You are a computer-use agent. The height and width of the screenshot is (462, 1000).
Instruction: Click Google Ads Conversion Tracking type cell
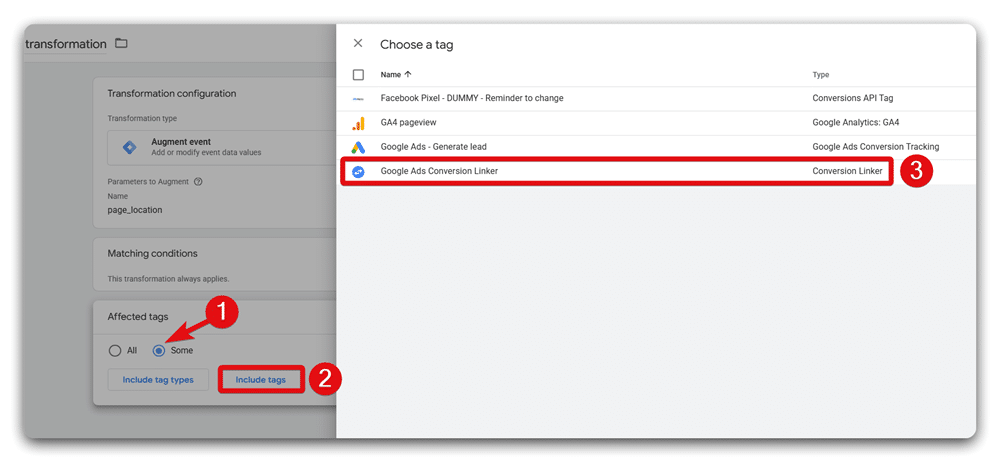[876, 147]
